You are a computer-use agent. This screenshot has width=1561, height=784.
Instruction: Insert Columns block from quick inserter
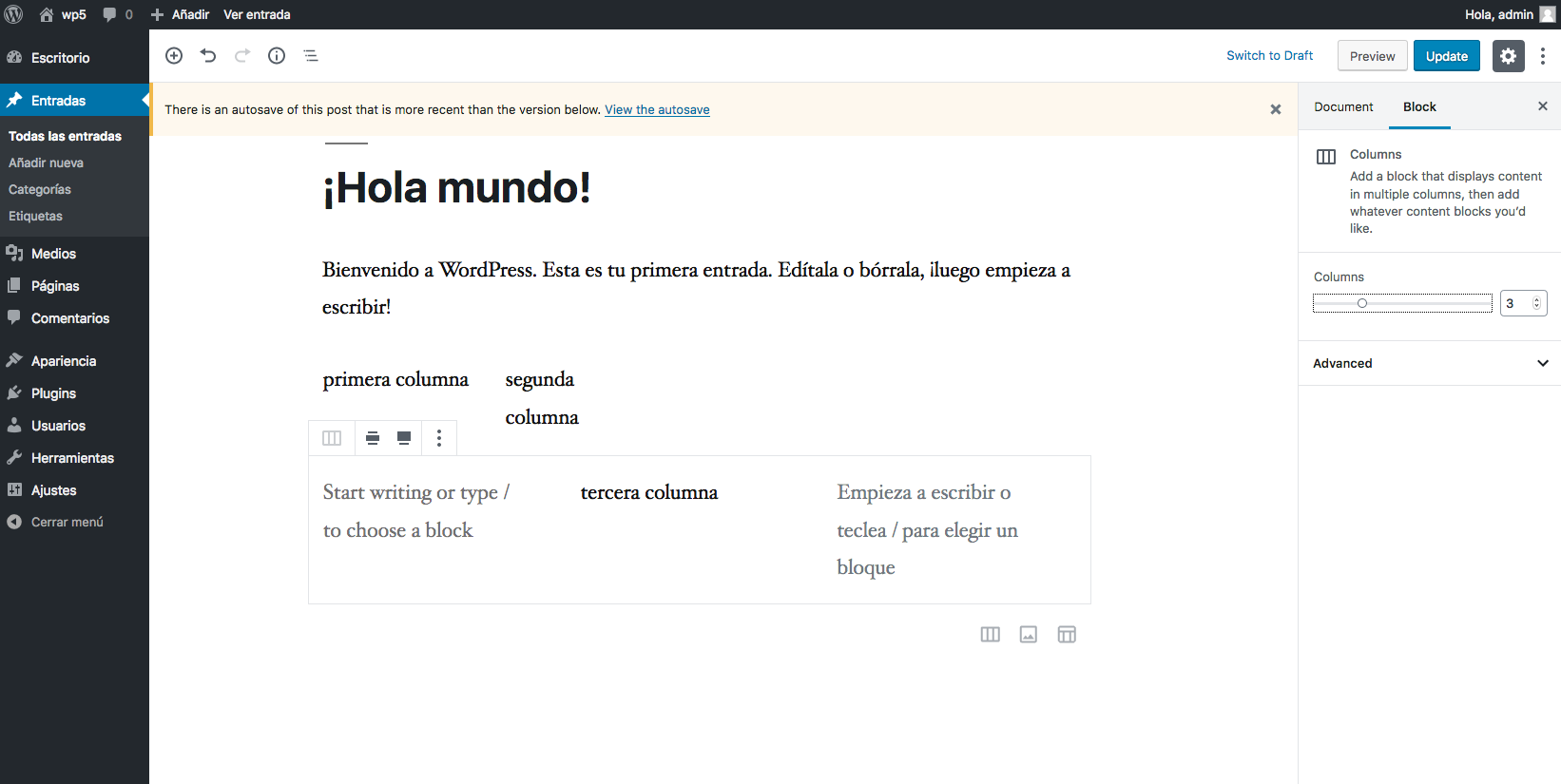[991, 635]
